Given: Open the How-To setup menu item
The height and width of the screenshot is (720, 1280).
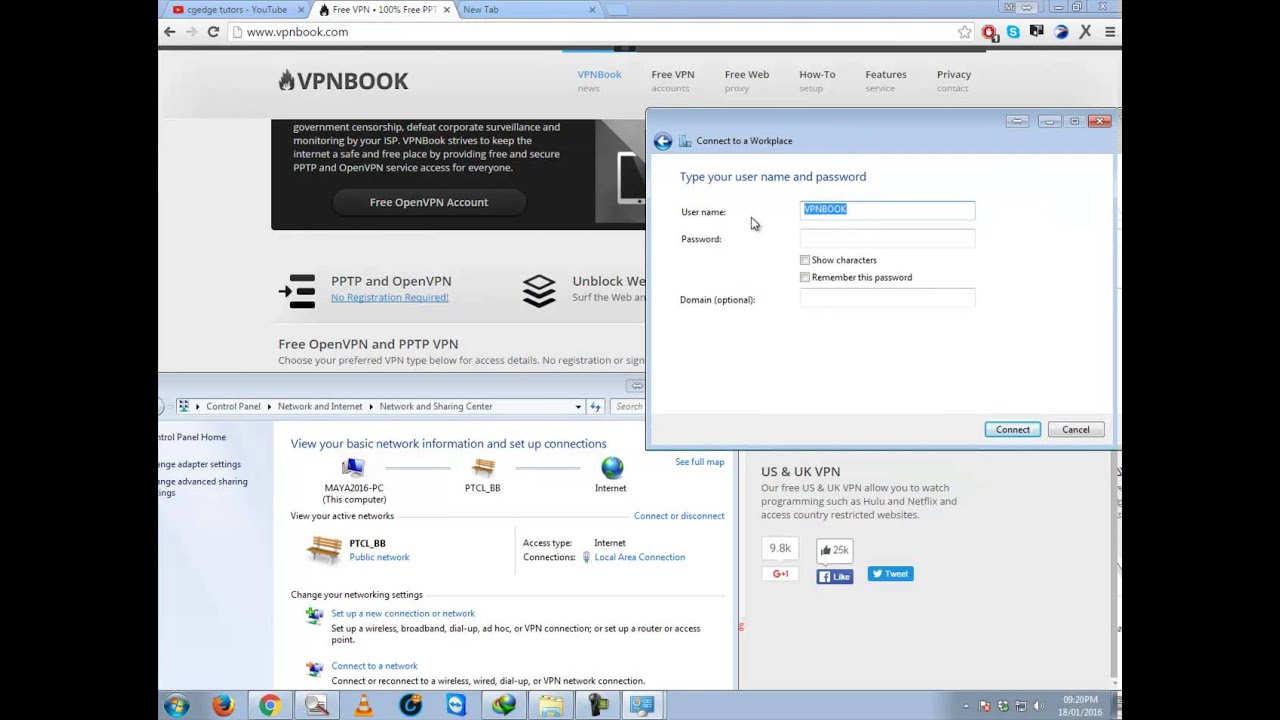Looking at the screenshot, I should (x=817, y=81).
